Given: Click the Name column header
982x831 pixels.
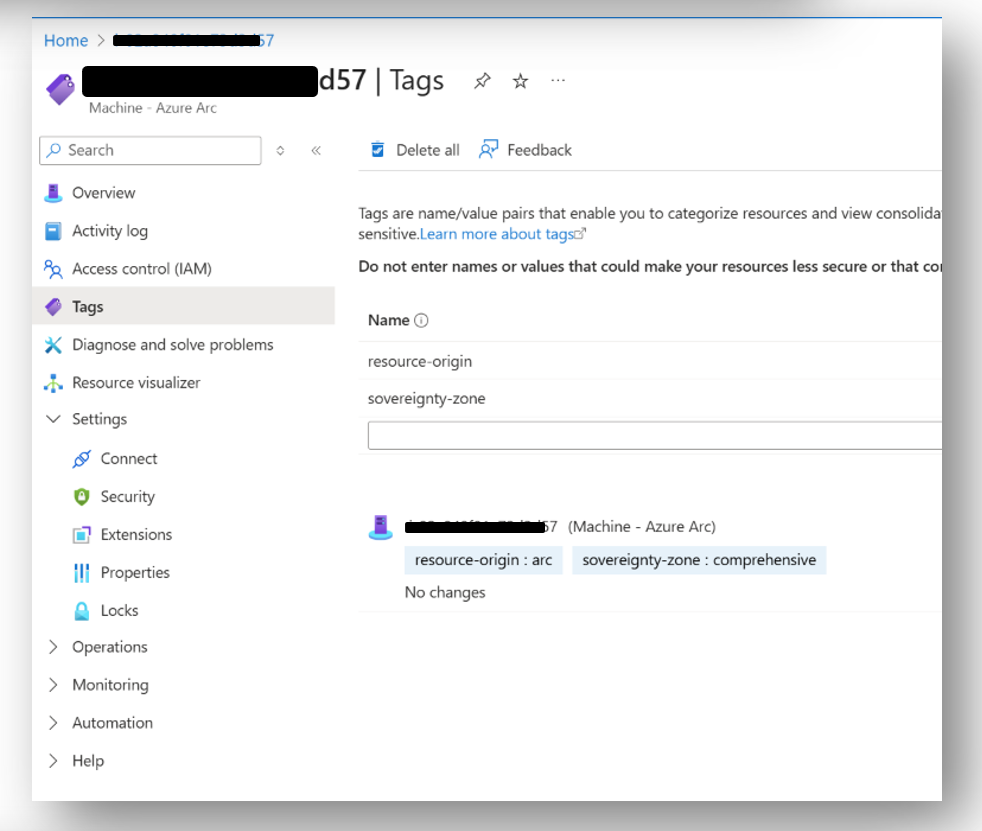Looking at the screenshot, I should (x=388, y=321).
